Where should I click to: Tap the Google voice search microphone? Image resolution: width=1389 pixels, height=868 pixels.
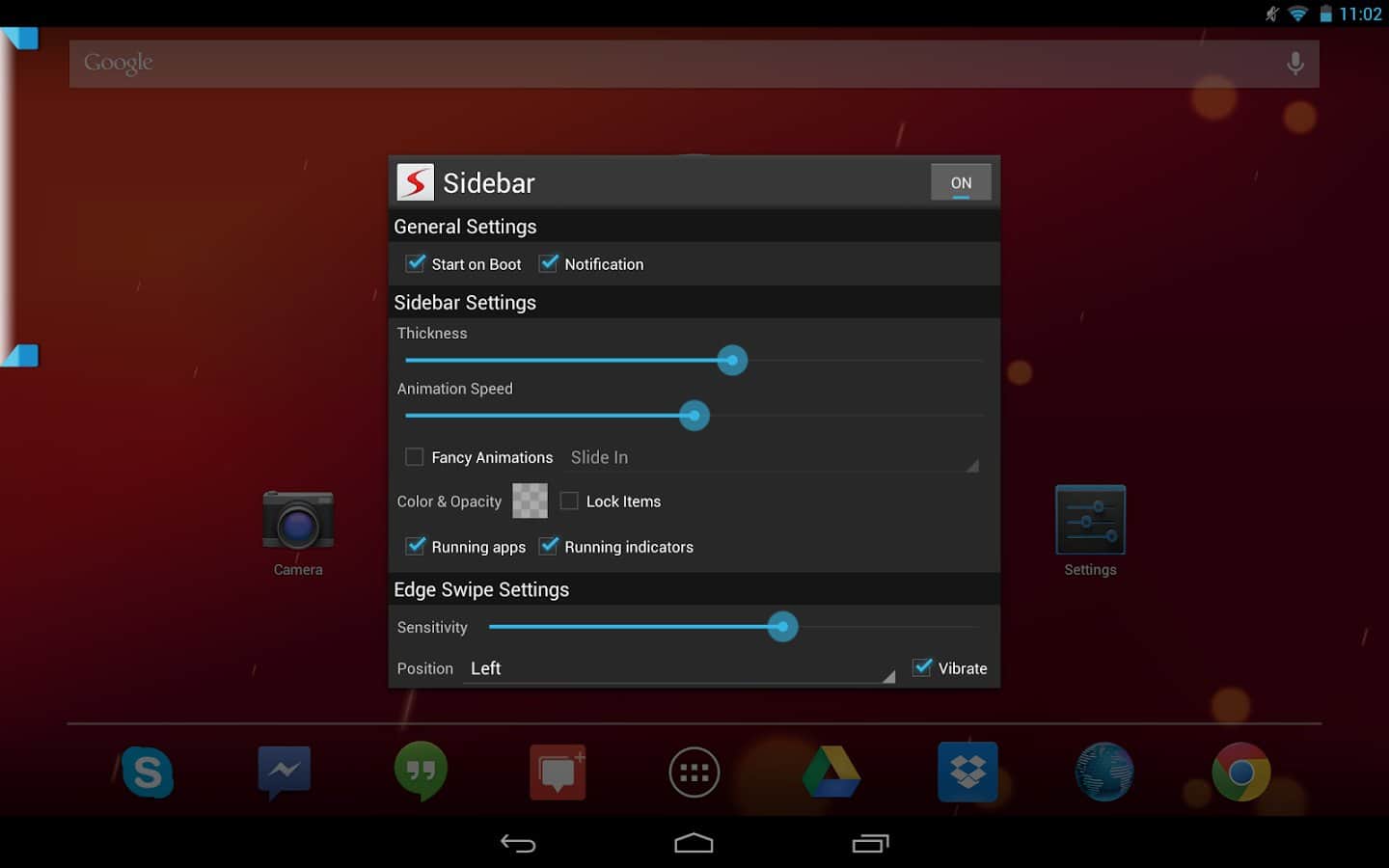[1295, 64]
